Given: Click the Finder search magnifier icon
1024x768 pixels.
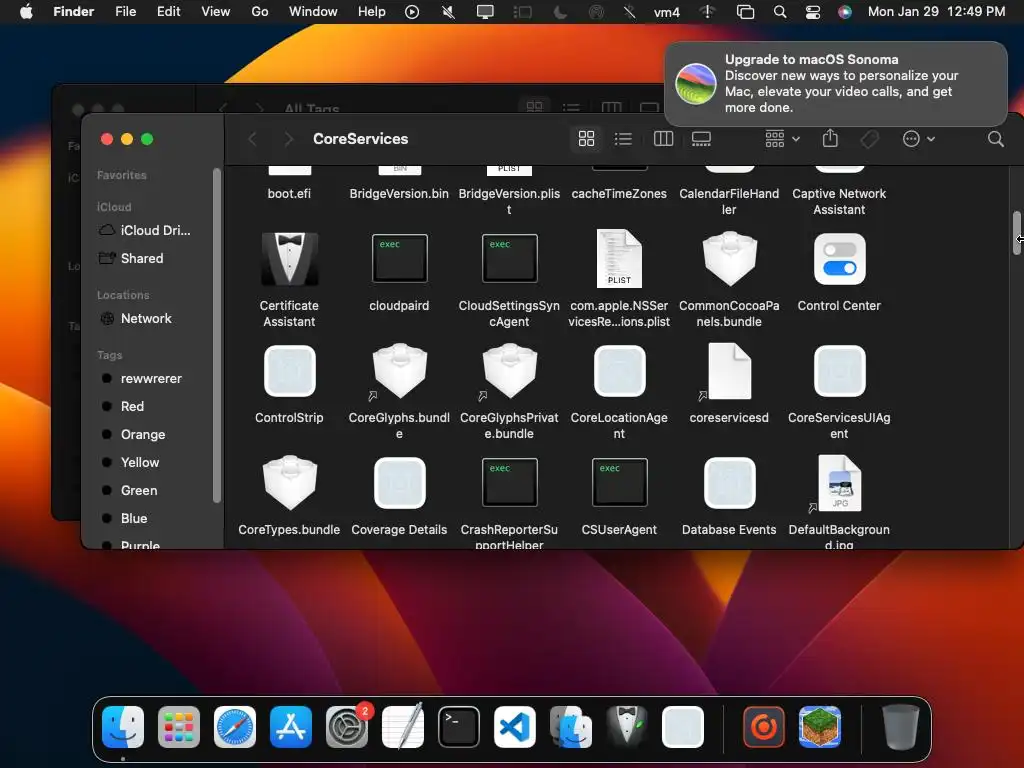Looking at the screenshot, I should click(x=995, y=138).
